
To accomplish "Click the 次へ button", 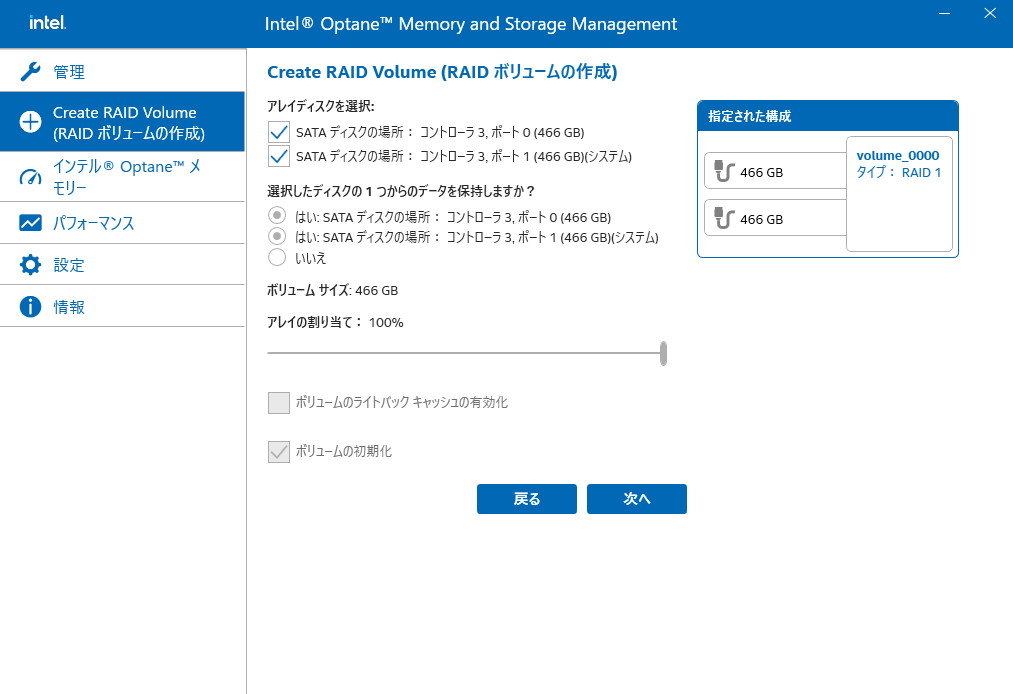I will coord(636,499).
